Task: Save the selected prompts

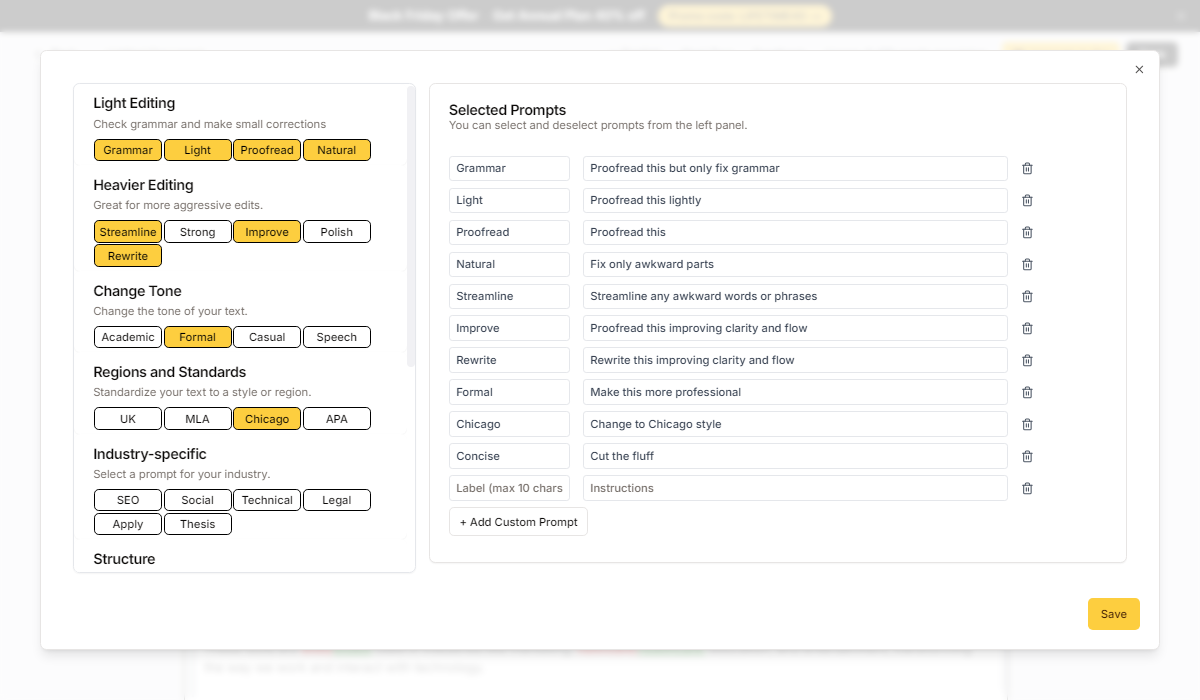Action: pyautogui.click(x=1113, y=614)
